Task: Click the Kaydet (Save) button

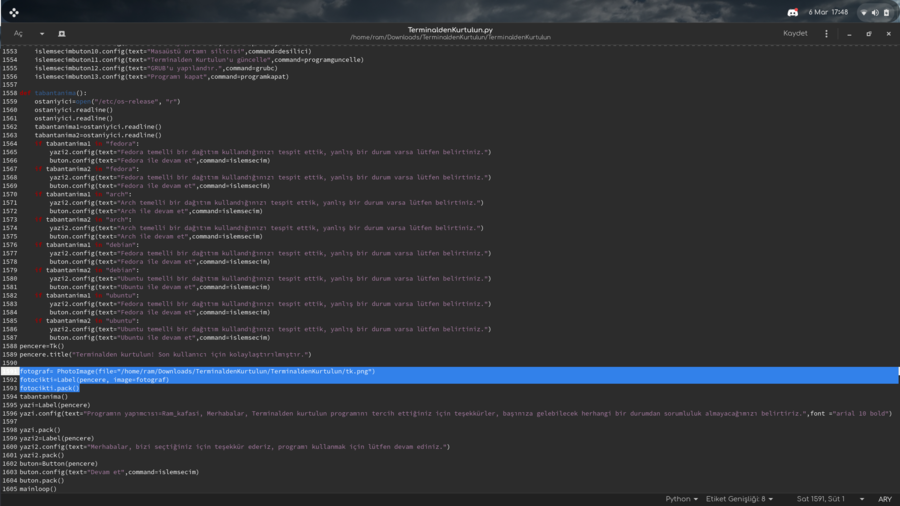Action: (795, 33)
